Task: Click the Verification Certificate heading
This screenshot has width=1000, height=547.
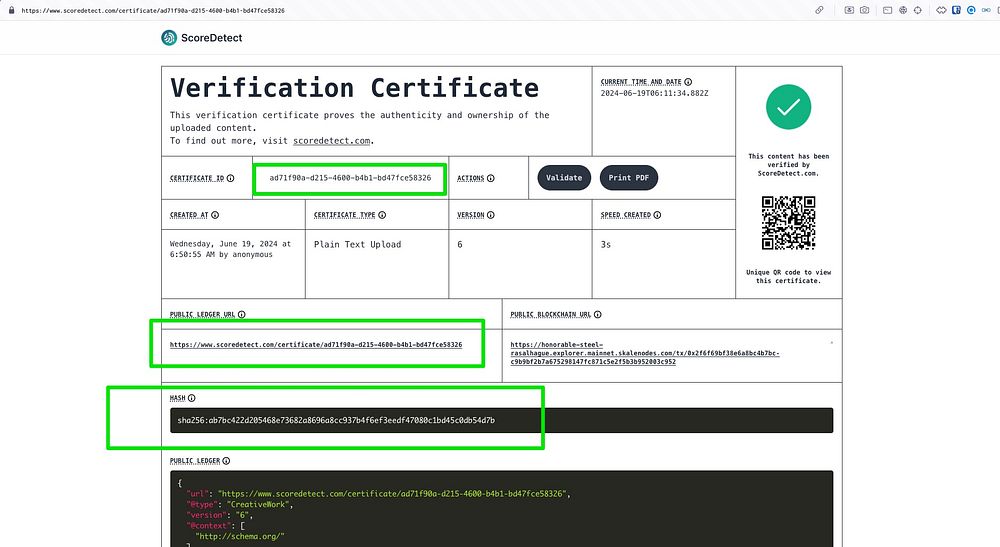Action: (355, 88)
